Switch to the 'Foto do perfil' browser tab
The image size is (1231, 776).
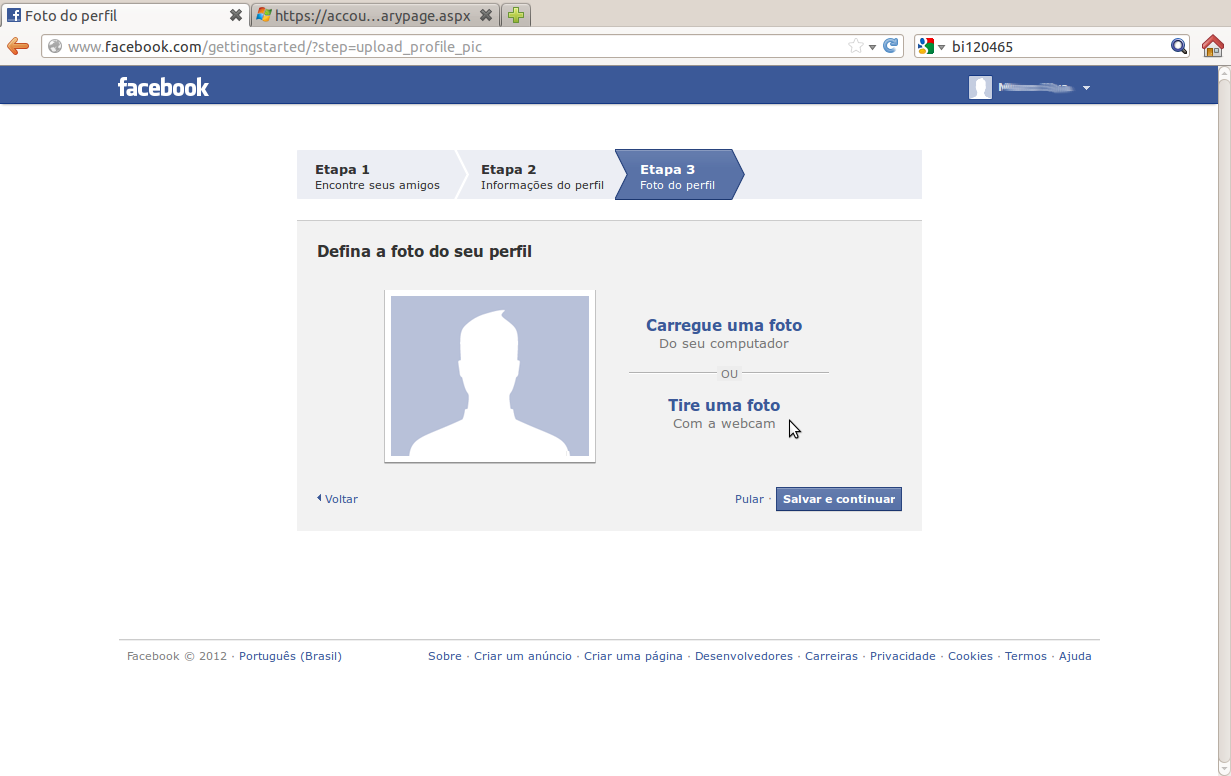coord(125,15)
